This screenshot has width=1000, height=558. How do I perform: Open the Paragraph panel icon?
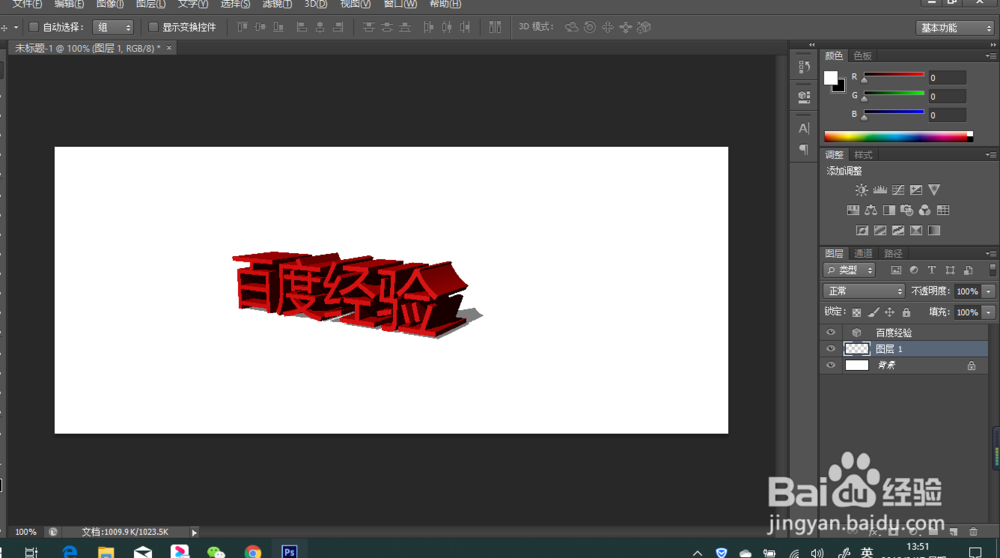(x=804, y=149)
